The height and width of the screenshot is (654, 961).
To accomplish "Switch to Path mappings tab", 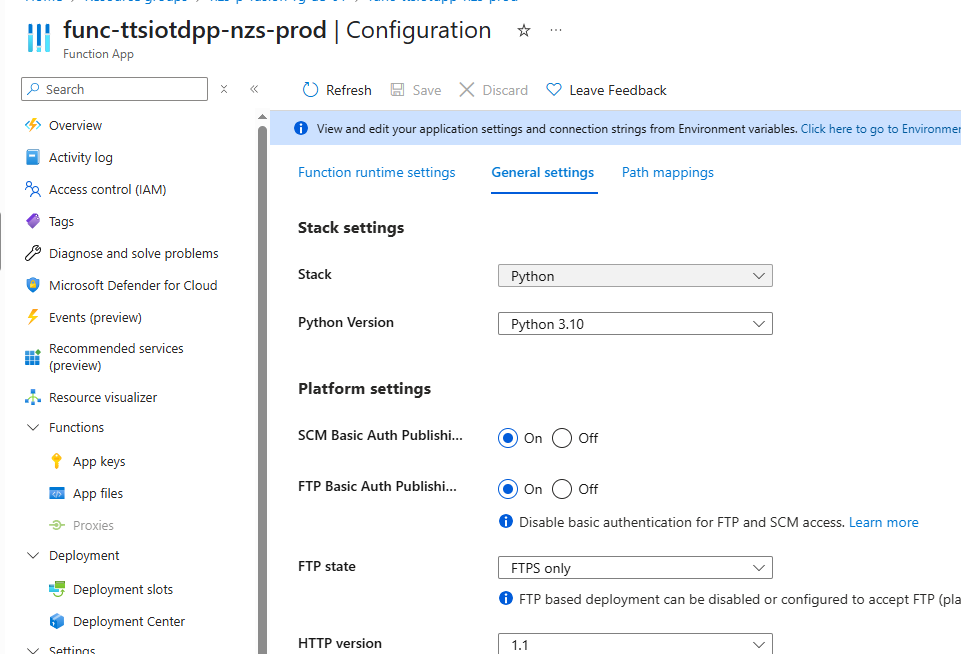I will [667, 173].
